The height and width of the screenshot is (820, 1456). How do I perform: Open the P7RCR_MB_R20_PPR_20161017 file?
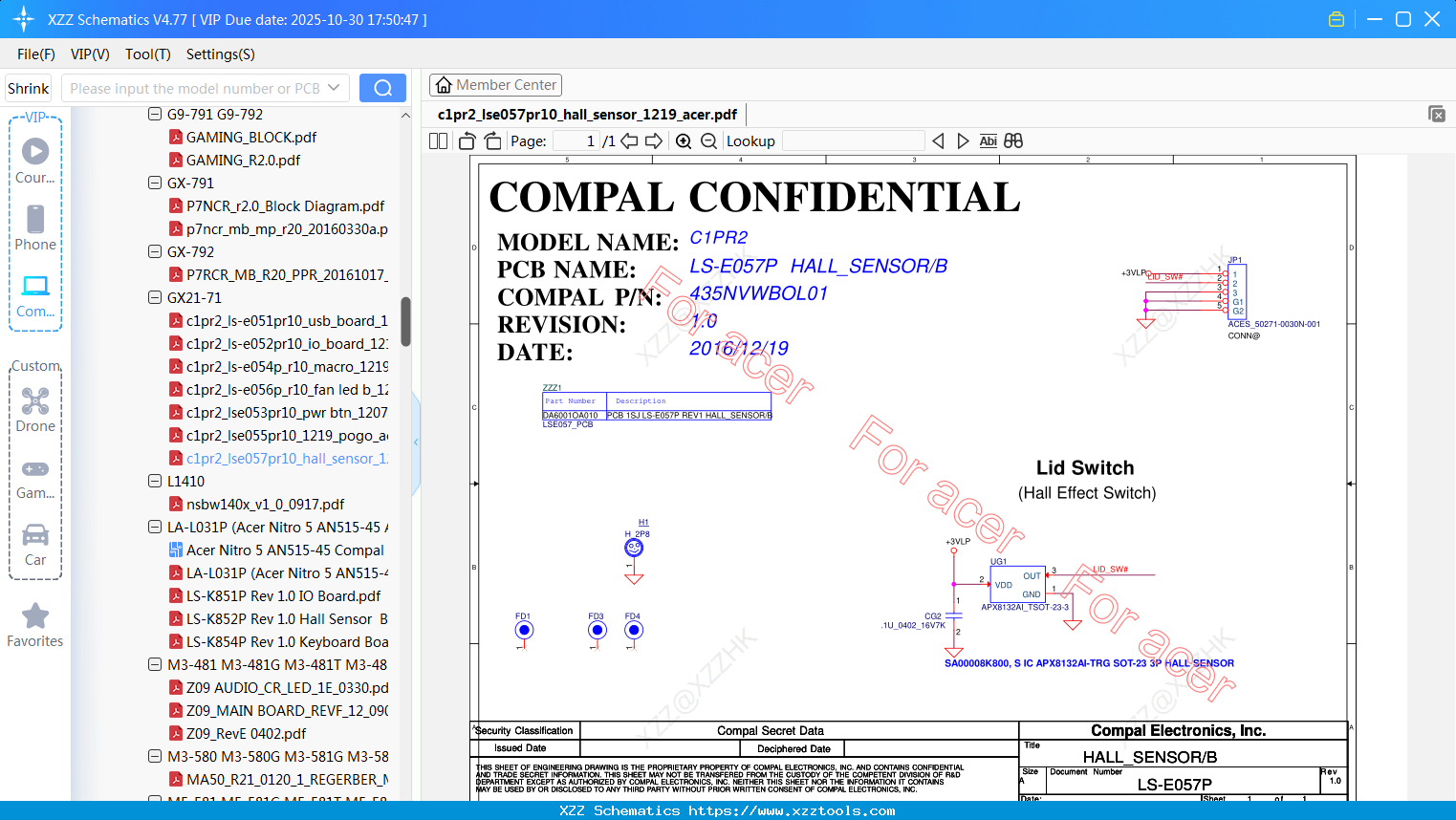287,274
